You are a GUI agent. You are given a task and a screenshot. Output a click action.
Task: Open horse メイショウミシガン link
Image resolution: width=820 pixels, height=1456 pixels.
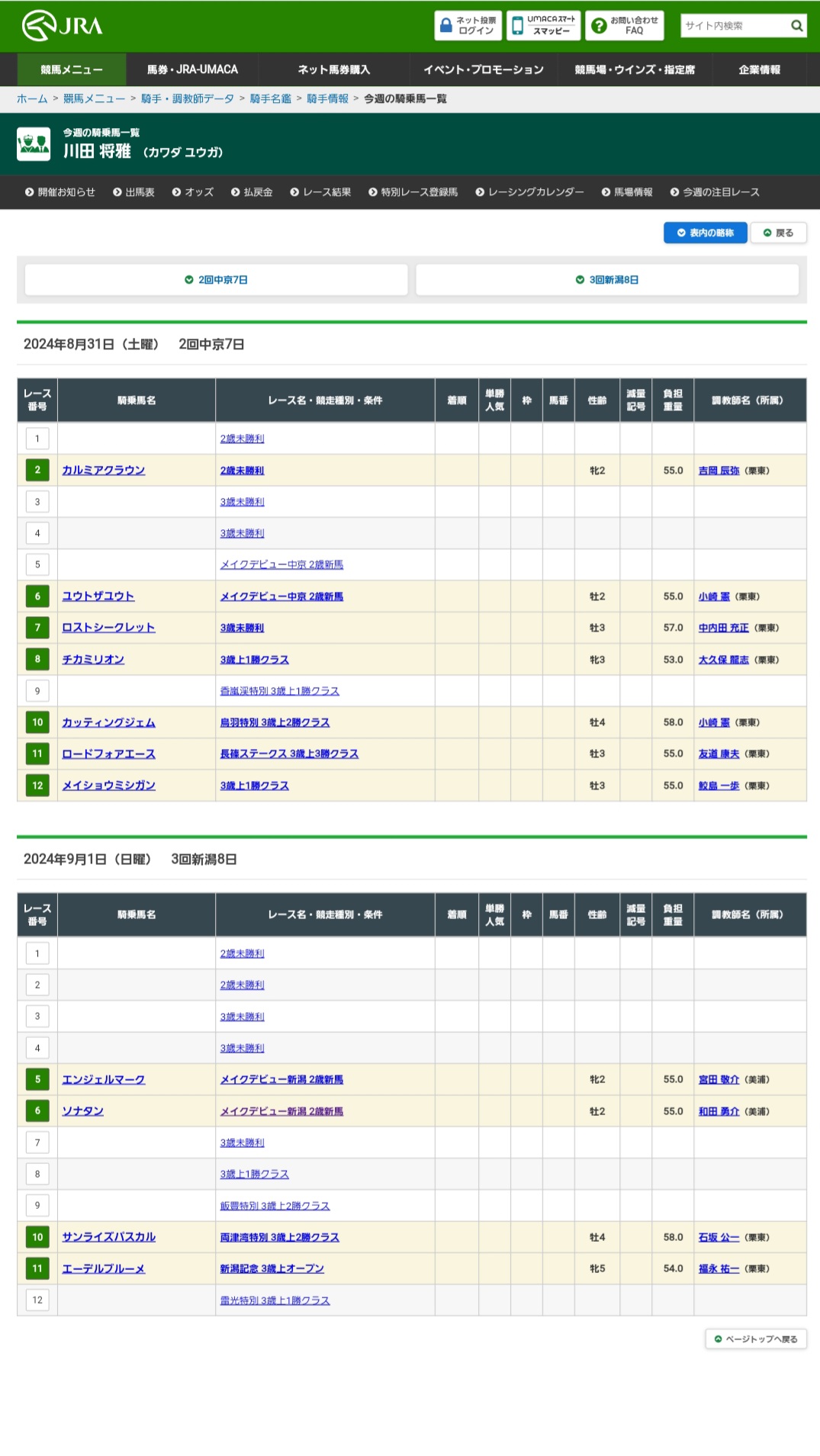(x=109, y=786)
